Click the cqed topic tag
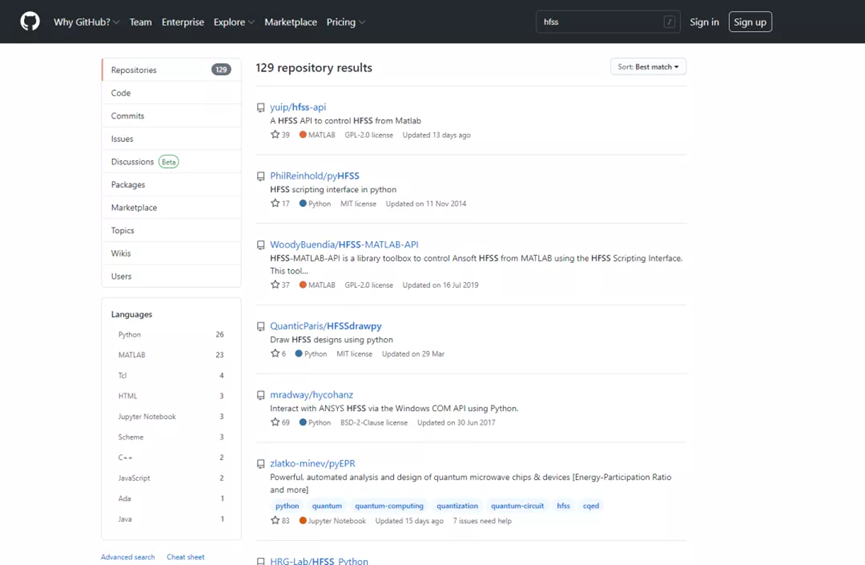The height and width of the screenshot is (565, 865). tap(591, 506)
